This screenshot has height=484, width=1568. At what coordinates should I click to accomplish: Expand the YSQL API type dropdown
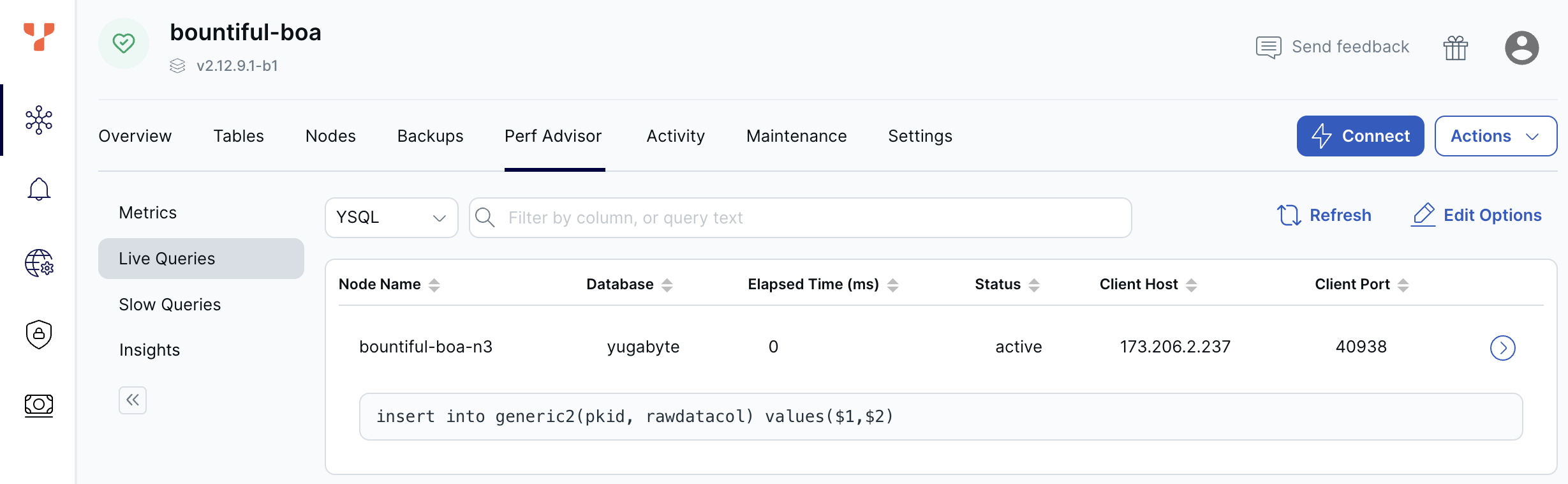pyautogui.click(x=391, y=218)
